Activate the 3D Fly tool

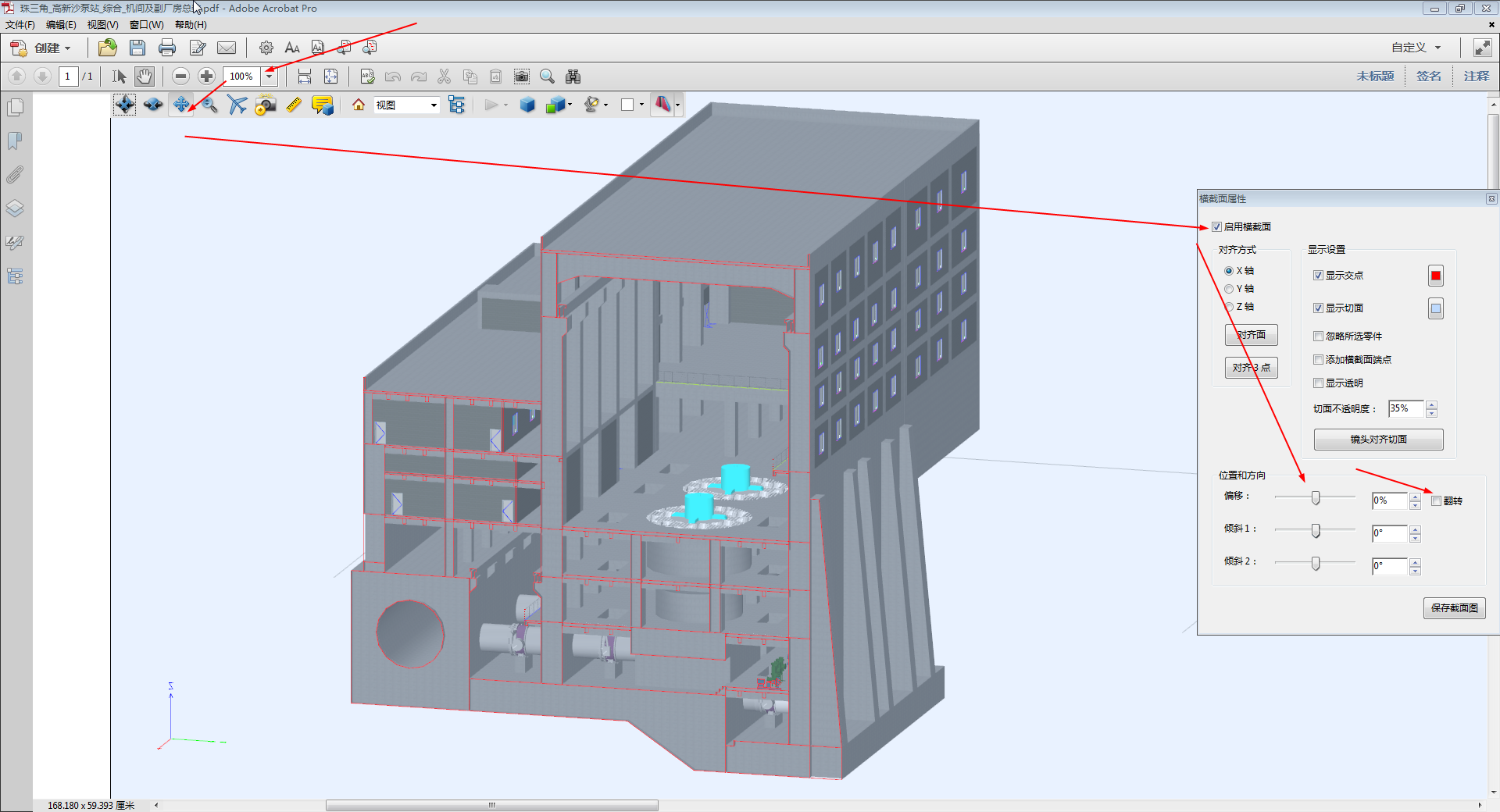tap(237, 105)
